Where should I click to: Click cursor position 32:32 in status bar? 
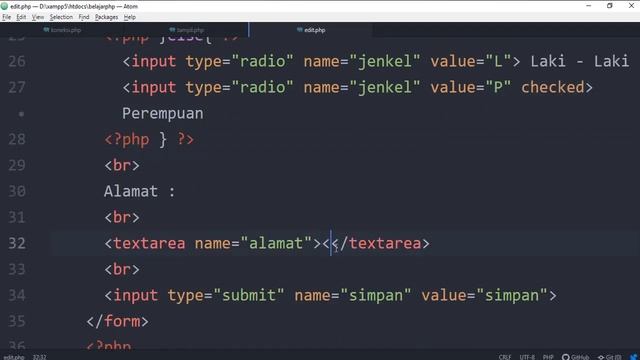pyautogui.click(x=40, y=357)
